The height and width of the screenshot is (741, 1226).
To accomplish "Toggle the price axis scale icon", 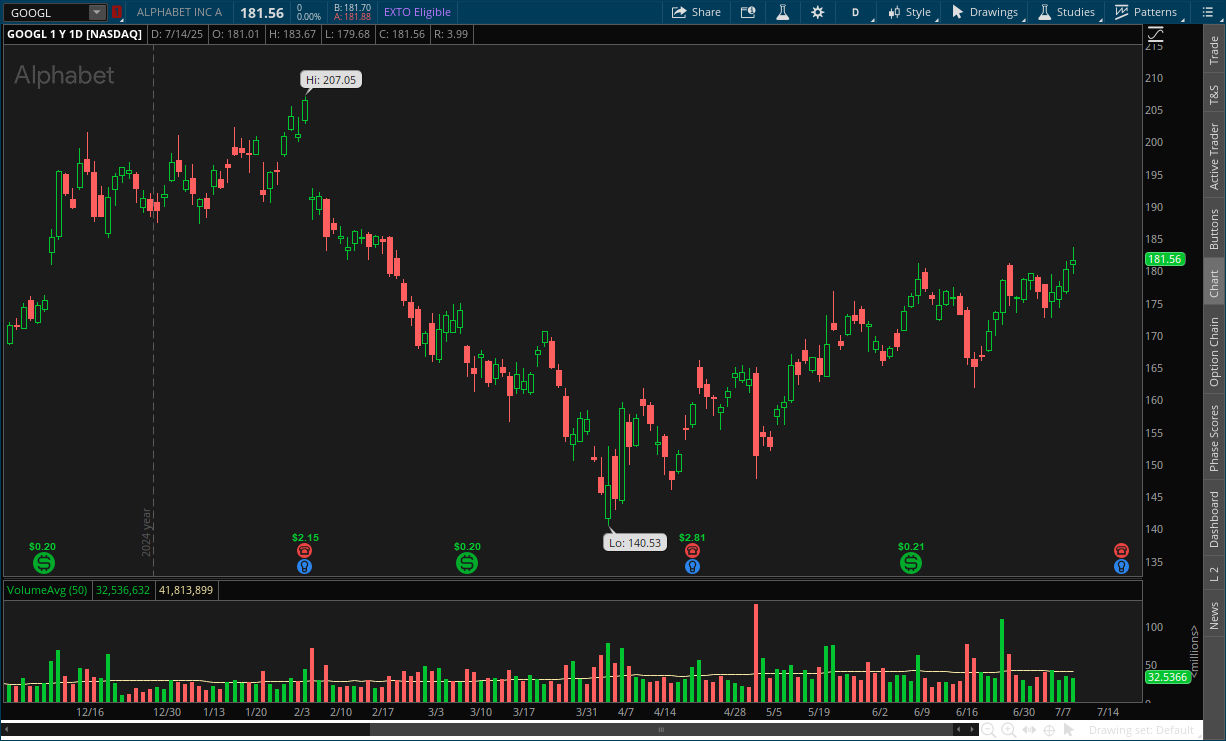I will click(1155, 33).
